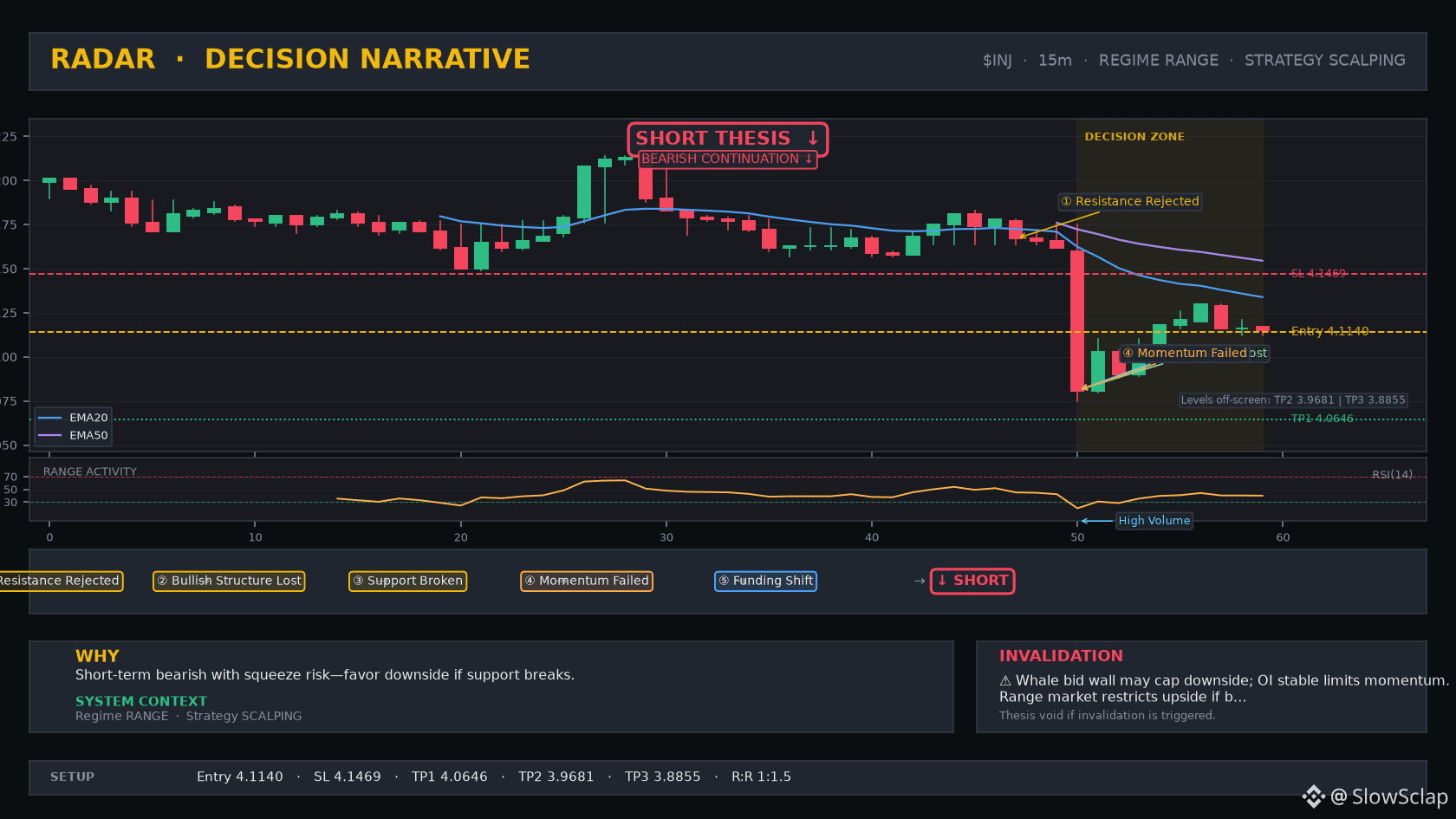Click the WHY heading

[x=97, y=656]
